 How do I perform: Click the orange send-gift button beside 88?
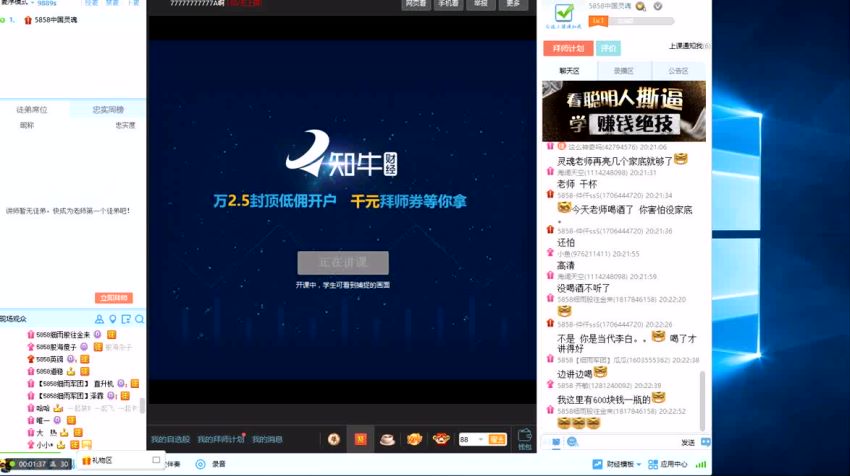pyautogui.click(x=497, y=439)
